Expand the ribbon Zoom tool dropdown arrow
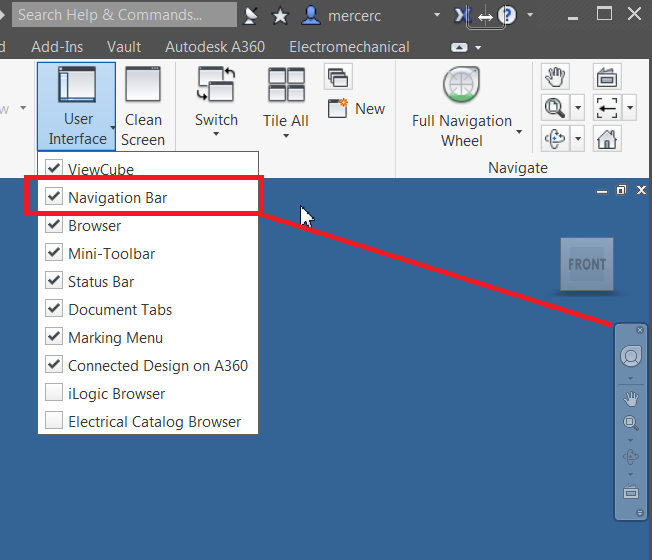652x560 pixels. [578, 108]
